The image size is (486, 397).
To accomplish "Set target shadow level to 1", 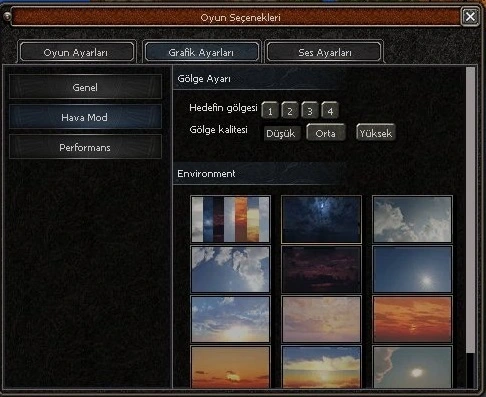I will [270, 110].
